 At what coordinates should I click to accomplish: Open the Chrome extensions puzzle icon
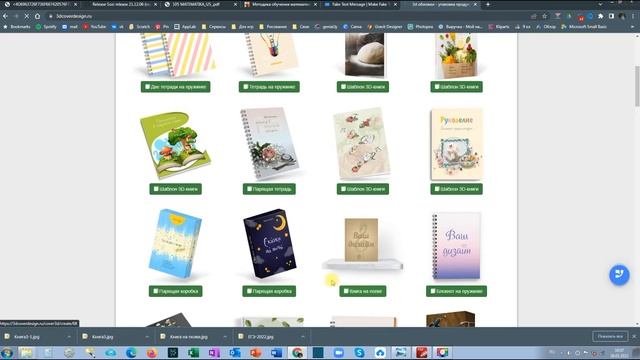click(600, 16)
